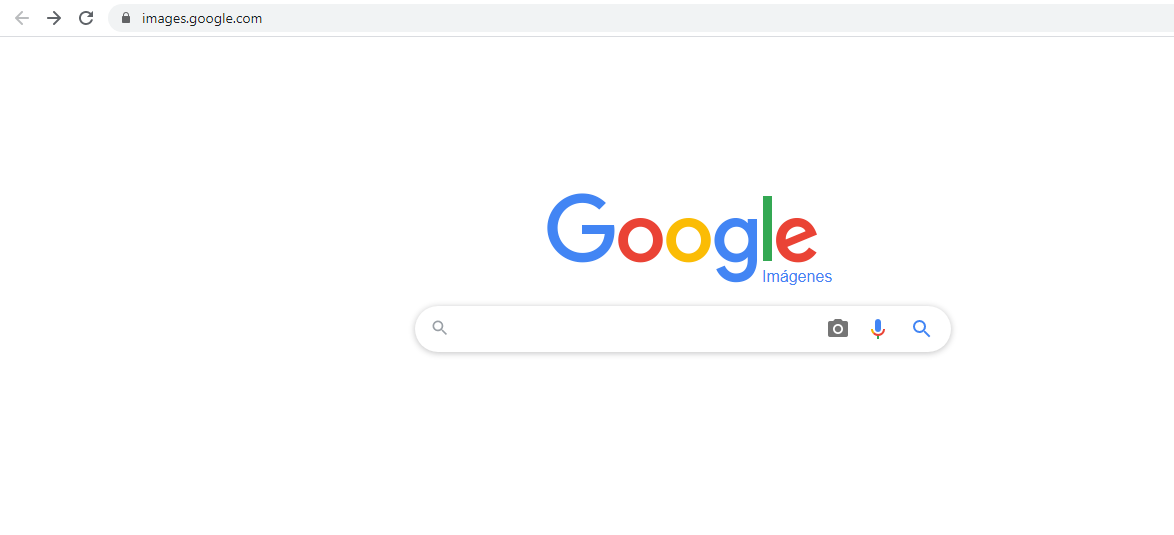Click the green letter l in the logo

point(767,228)
